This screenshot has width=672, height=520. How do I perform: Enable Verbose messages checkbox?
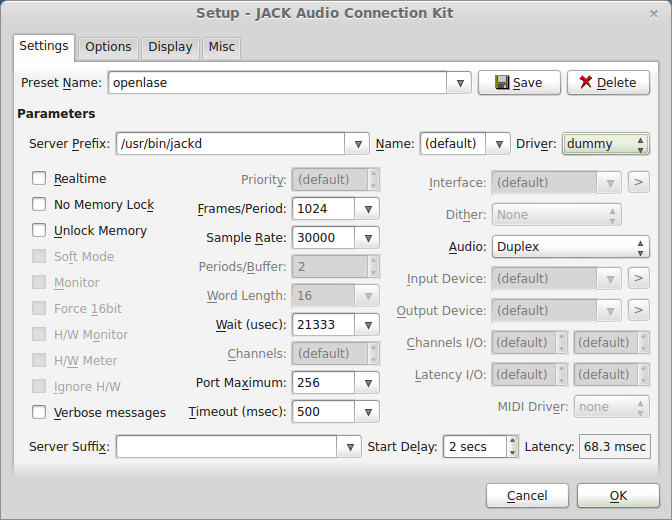click(x=39, y=412)
